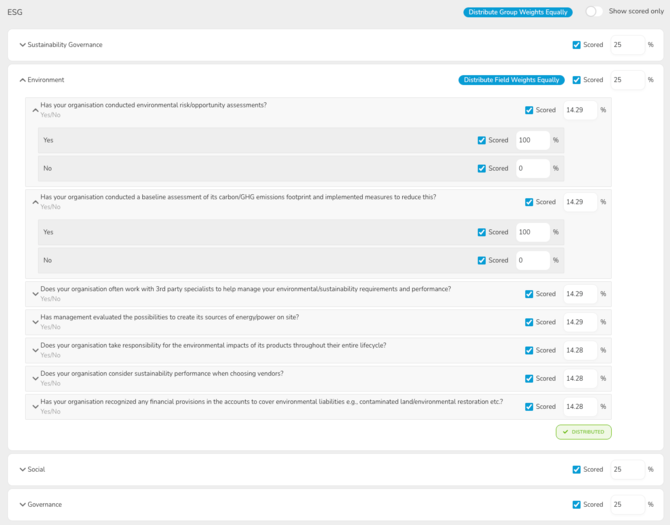
Task: Uncheck Scored for choosing vendors question
Action: 529,378
